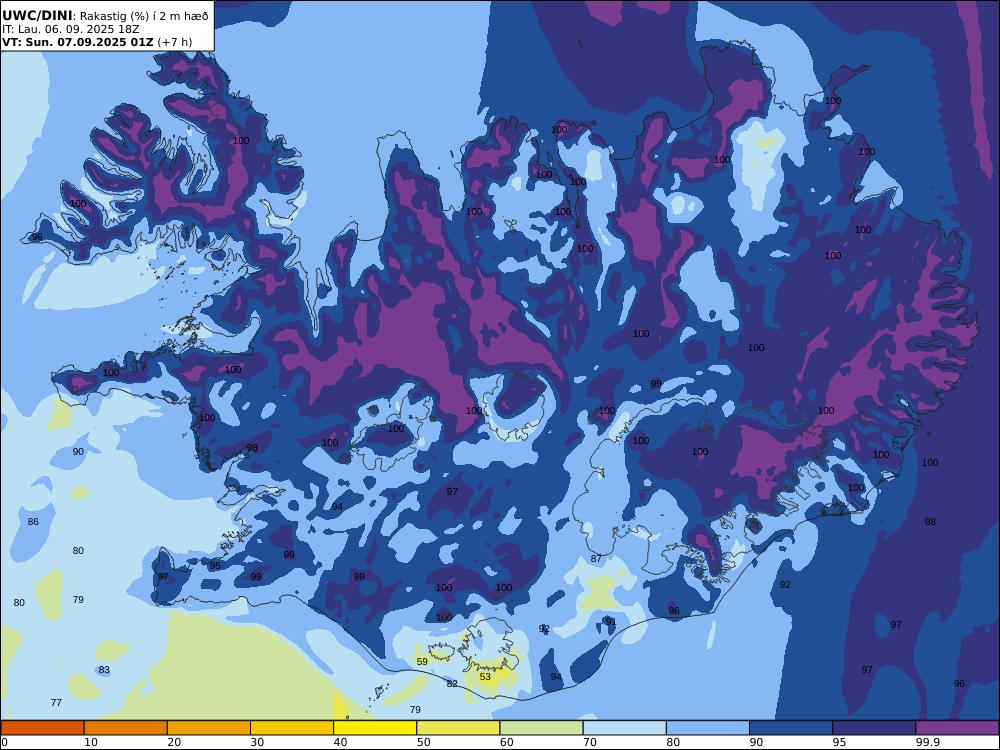Image resolution: width=1000 pixels, height=750 pixels.
Task: Select the bright yellow 40–50 legend swatch
Action: pyautogui.click(x=375, y=728)
